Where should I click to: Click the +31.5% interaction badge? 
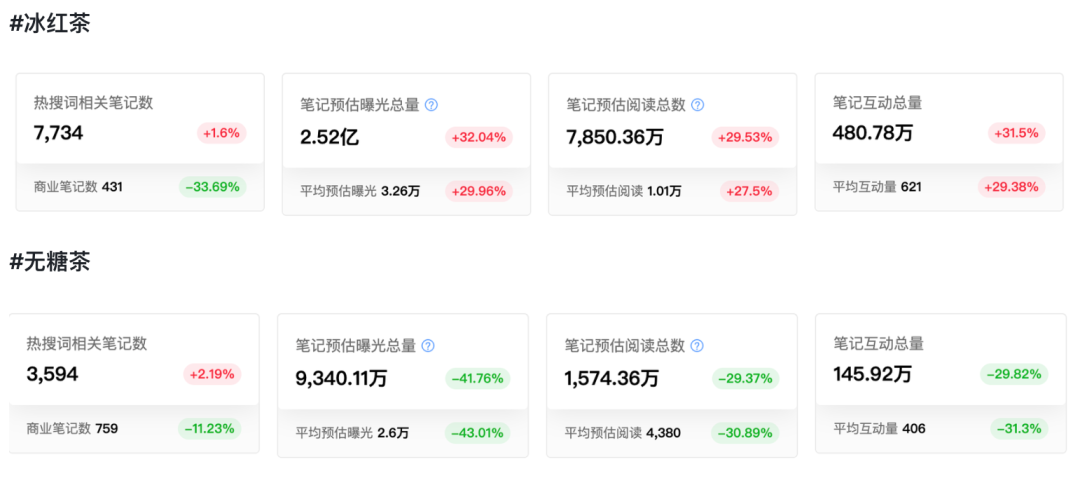tap(1016, 133)
